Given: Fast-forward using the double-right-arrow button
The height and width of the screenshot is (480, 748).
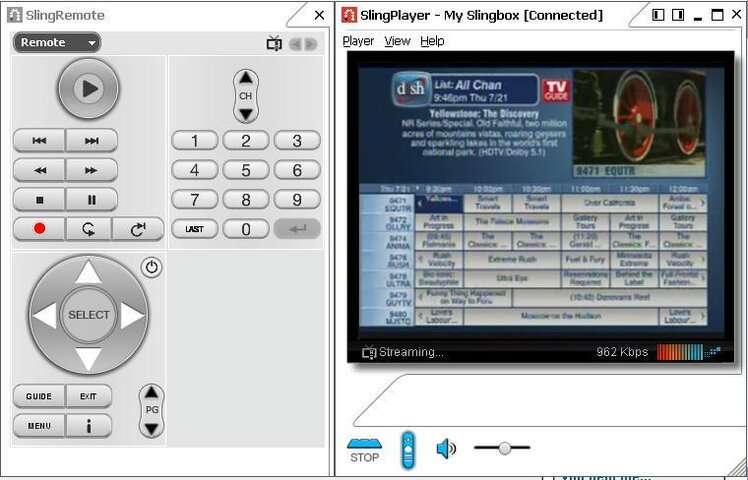Looking at the screenshot, I should point(92,170).
